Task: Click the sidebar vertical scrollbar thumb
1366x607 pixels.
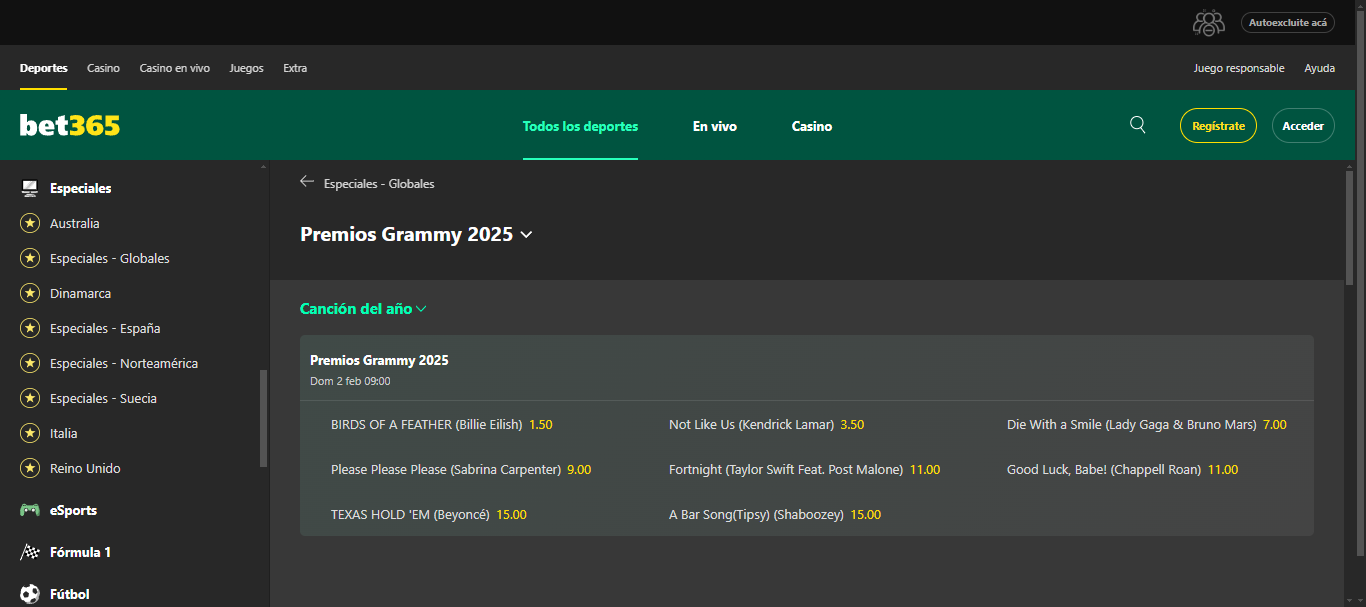Action: pyautogui.click(x=264, y=418)
